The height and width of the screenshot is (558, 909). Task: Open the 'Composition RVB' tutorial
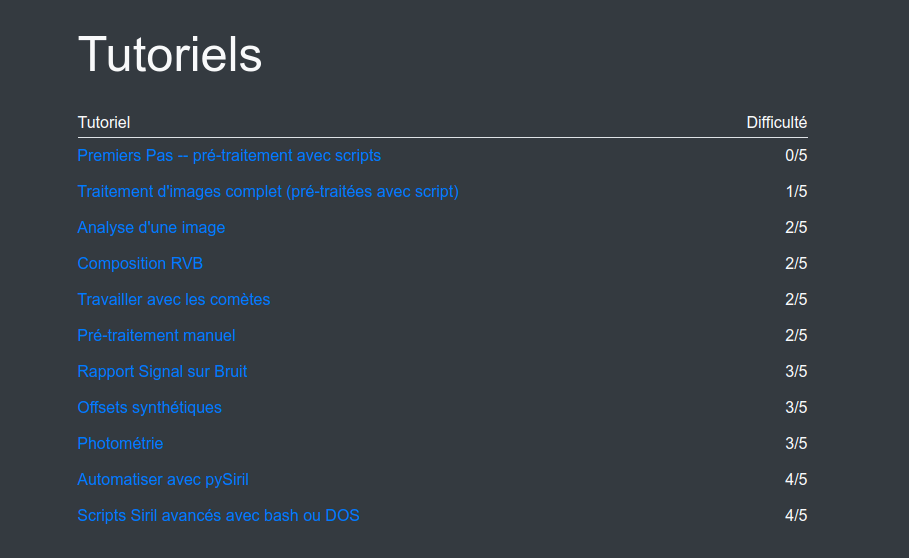(140, 264)
